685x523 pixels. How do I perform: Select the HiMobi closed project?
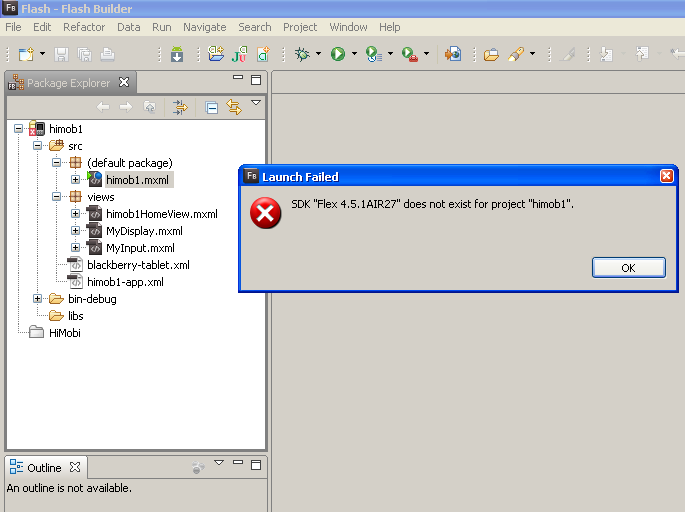(x=65, y=333)
